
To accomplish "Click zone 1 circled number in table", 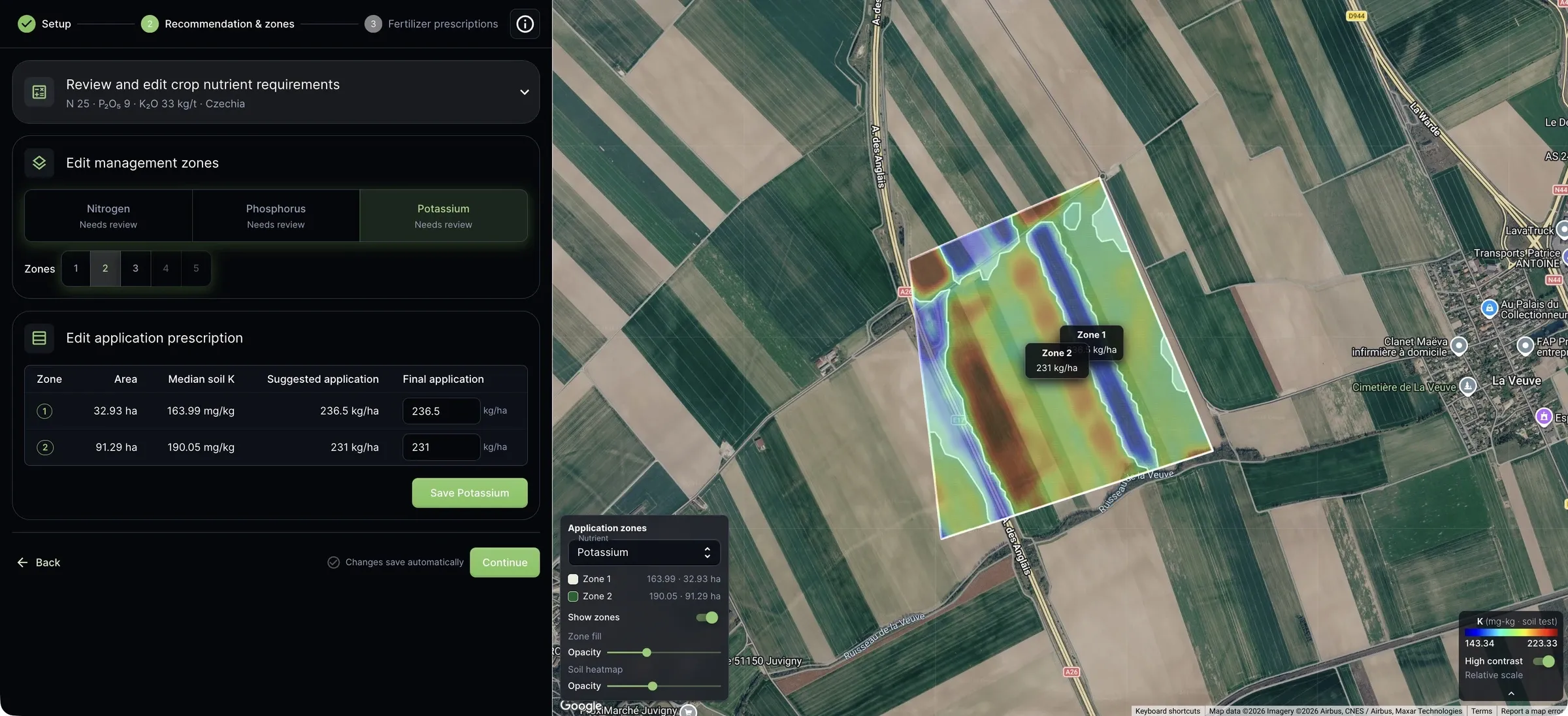I will pyautogui.click(x=44, y=411).
